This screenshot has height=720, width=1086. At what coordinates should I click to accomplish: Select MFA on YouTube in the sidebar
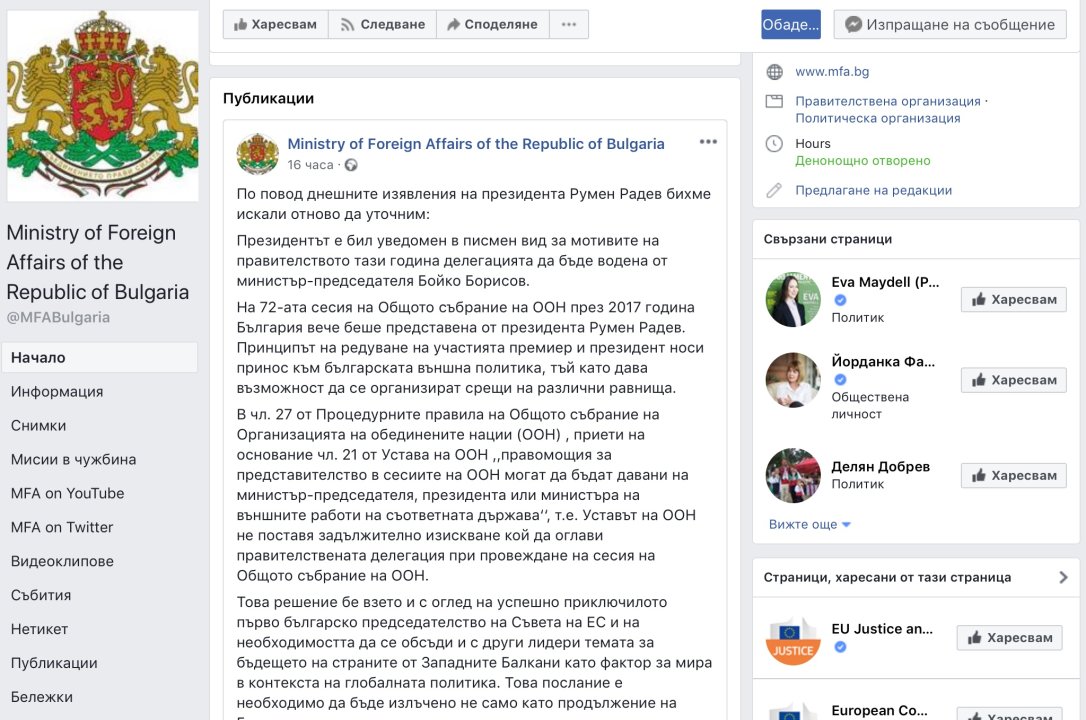click(67, 494)
